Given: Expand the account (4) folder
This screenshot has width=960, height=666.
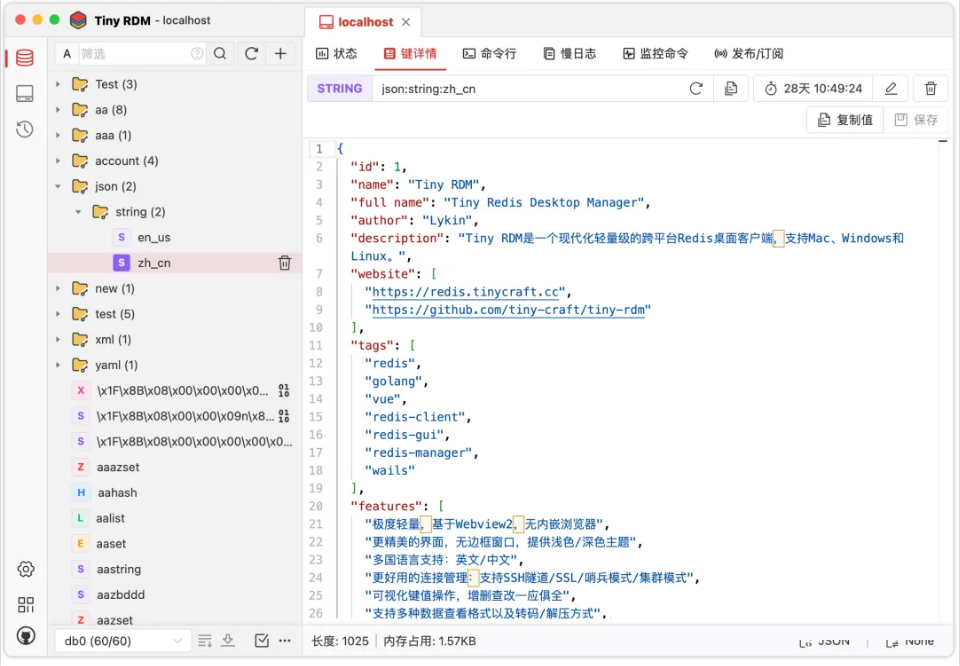Looking at the screenshot, I should pyautogui.click(x=58, y=161).
